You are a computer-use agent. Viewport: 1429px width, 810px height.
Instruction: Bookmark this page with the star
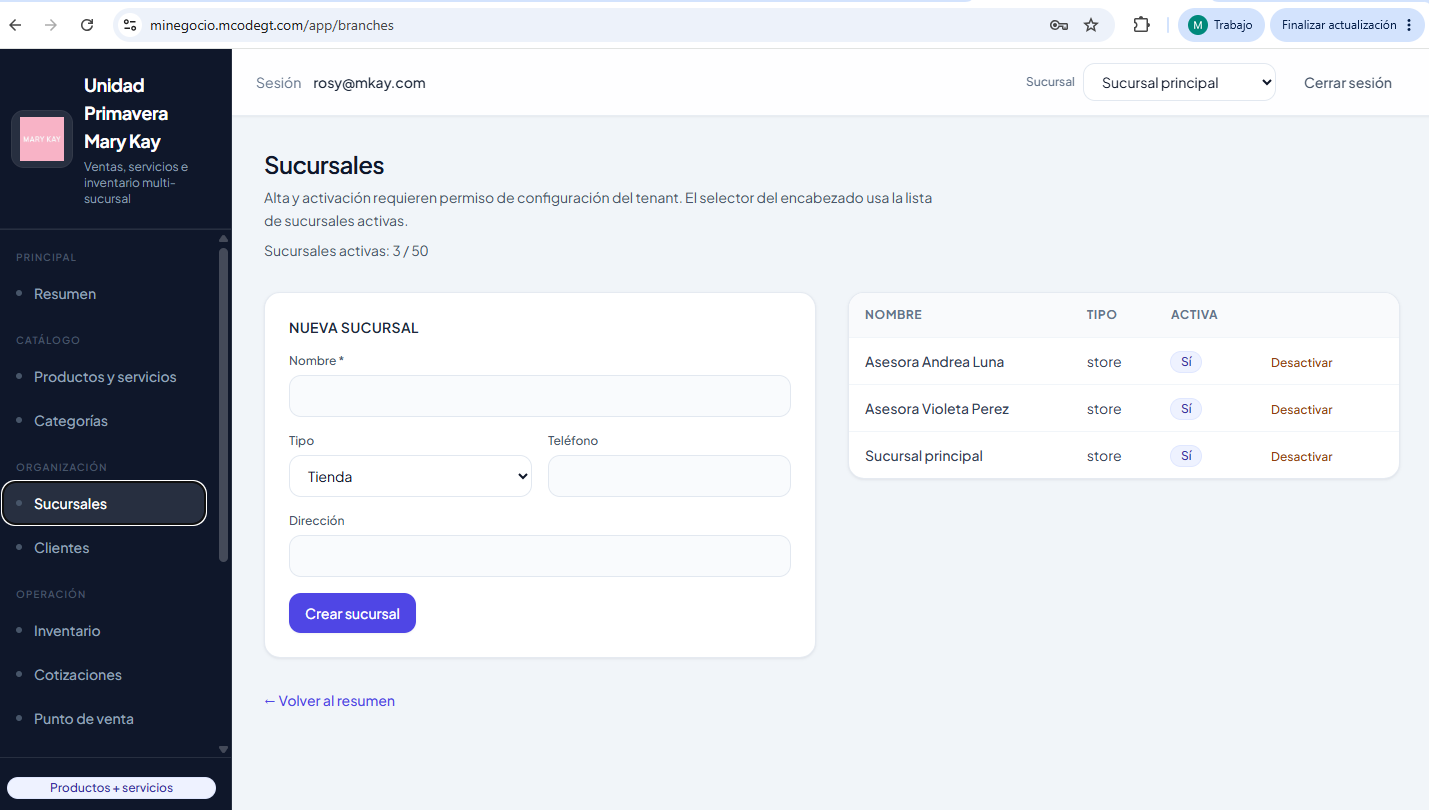(x=1091, y=25)
